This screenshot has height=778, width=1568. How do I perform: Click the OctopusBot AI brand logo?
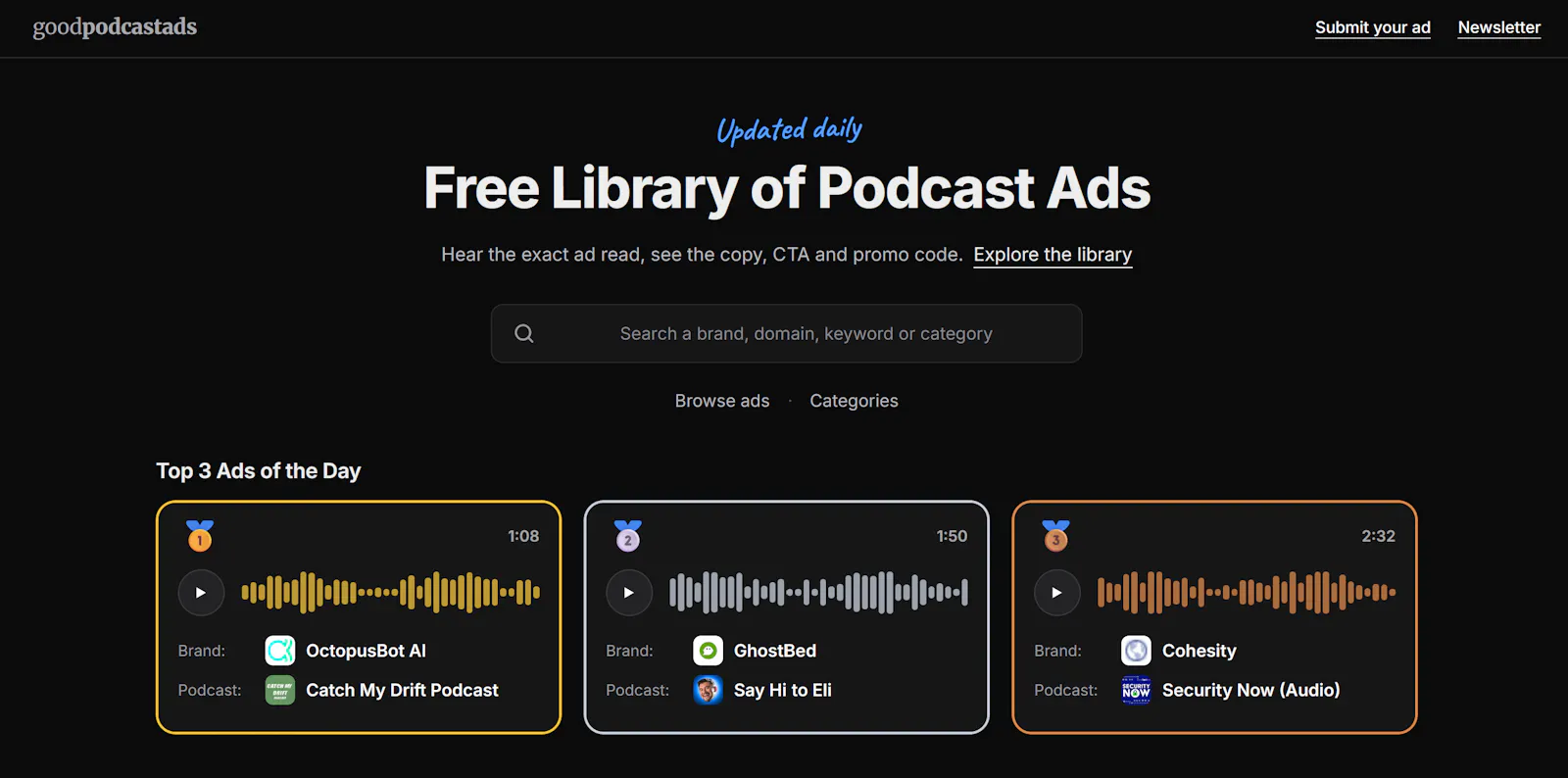click(280, 651)
